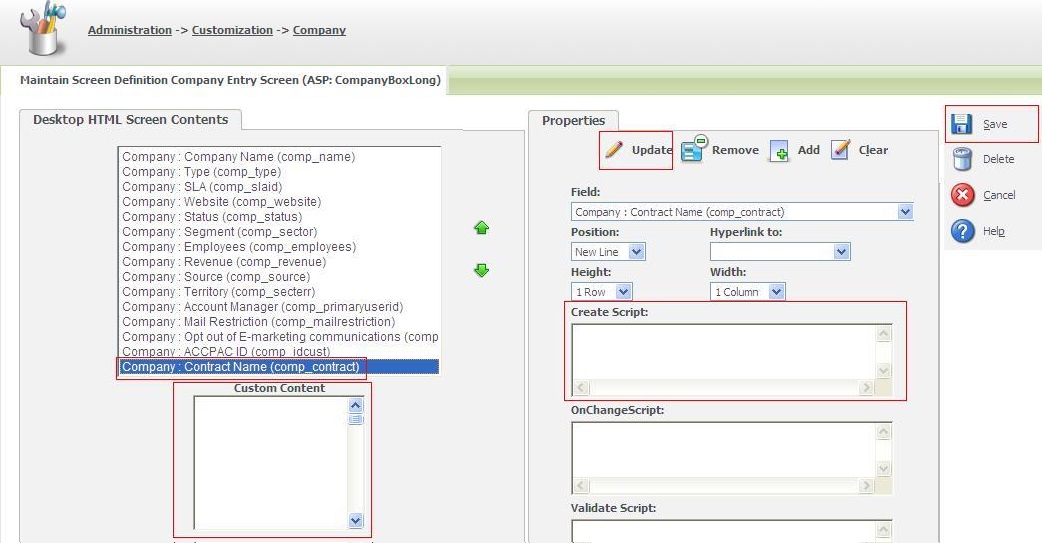Click the blue Help question icon
Viewport: 1042px width, 543px height.
pyautogui.click(x=962, y=231)
